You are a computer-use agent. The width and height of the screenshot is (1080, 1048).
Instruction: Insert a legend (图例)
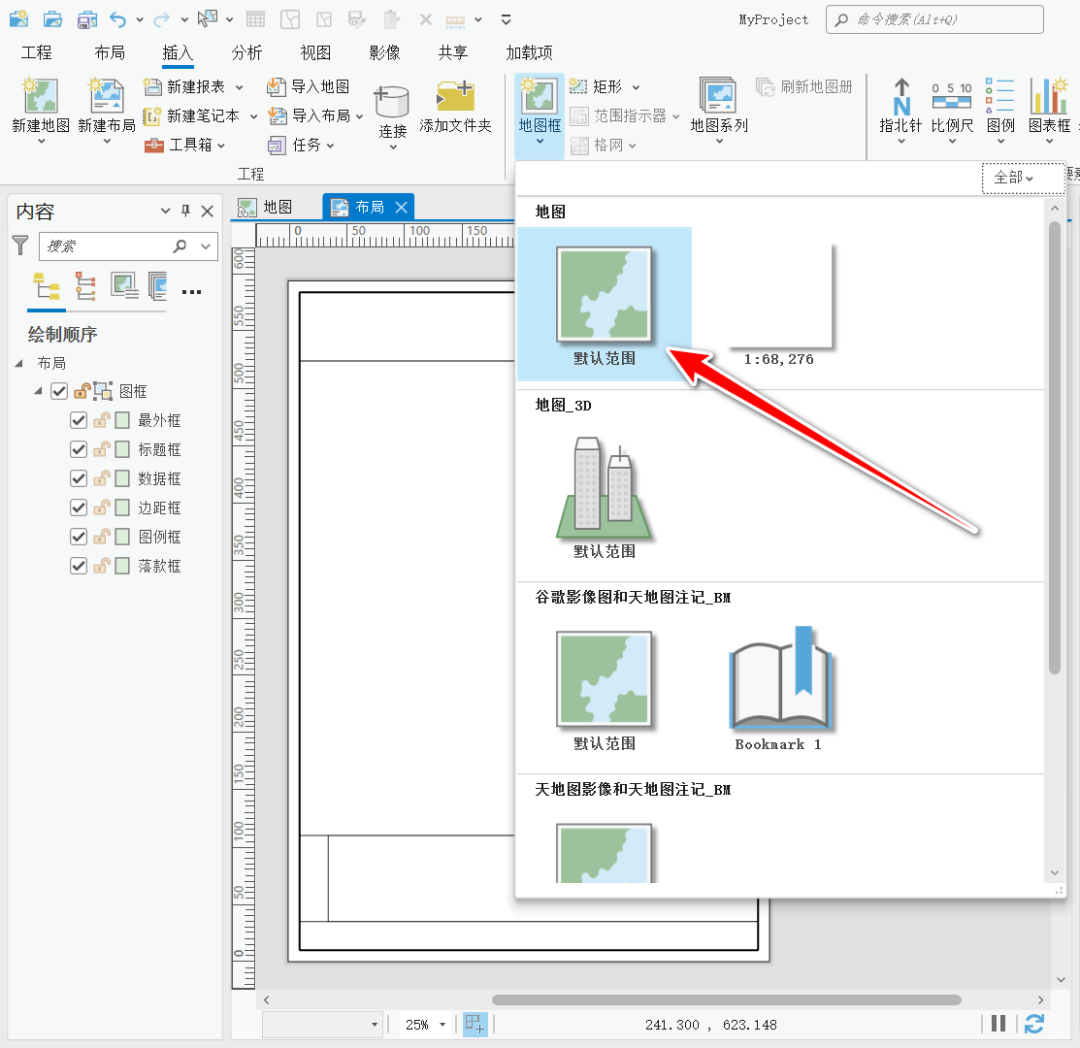[1000, 110]
